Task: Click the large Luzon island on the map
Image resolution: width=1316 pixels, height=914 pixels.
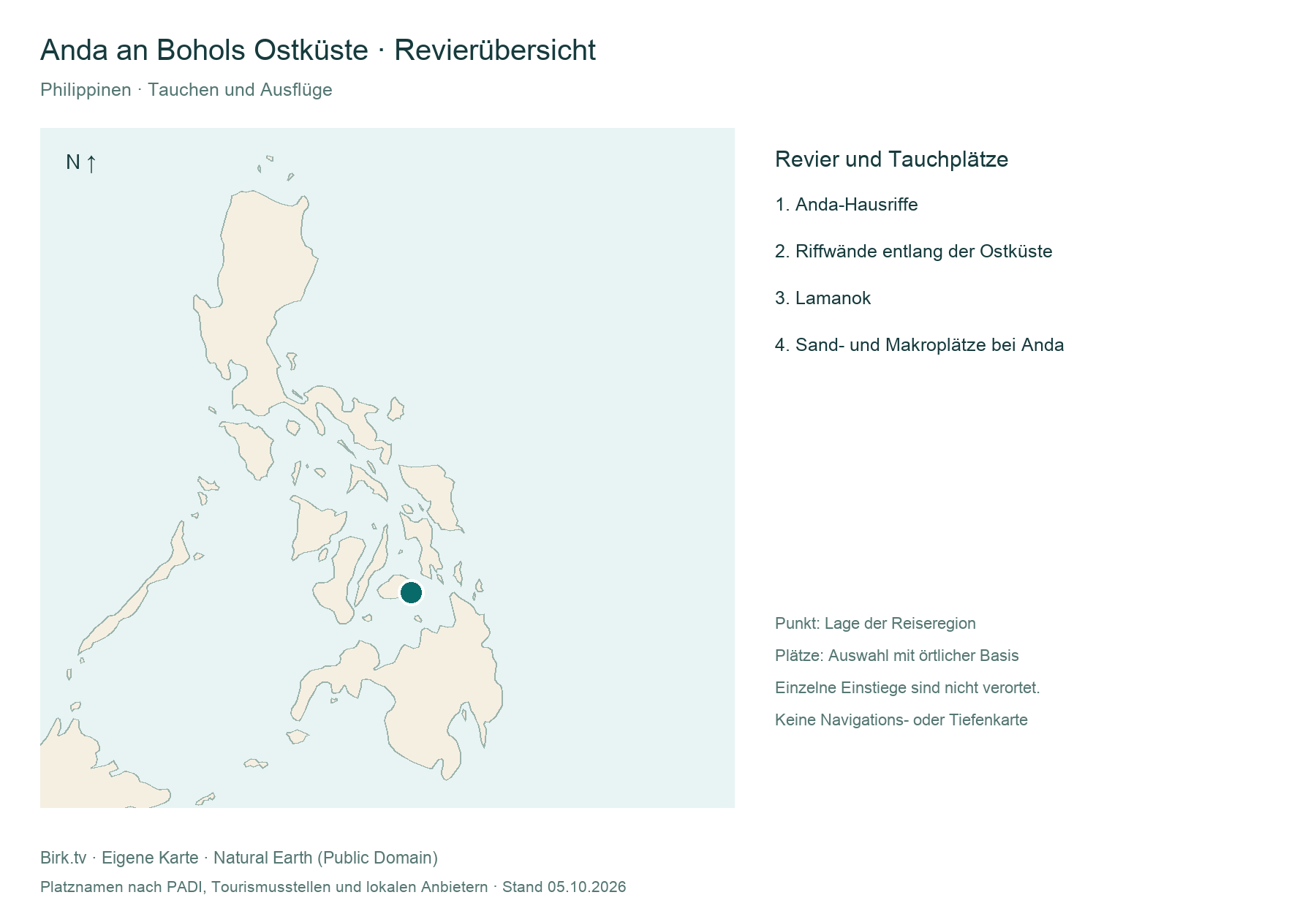Action: 256,292
